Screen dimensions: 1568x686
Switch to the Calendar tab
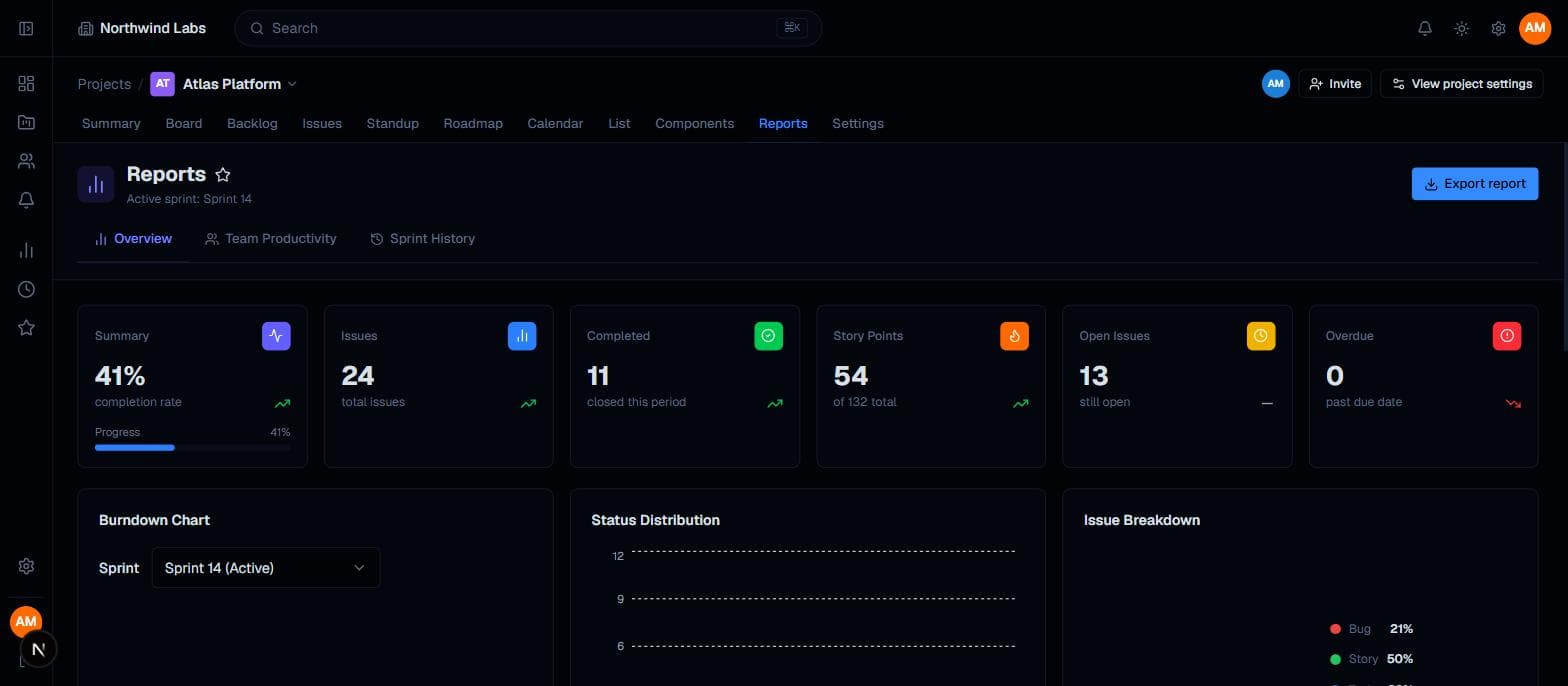[x=555, y=123]
